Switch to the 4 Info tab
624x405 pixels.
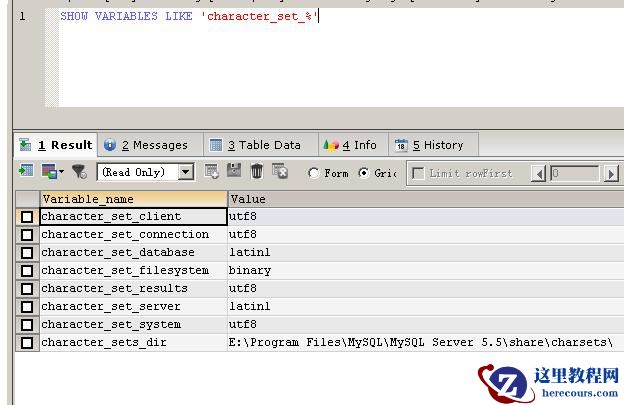pos(353,145)
